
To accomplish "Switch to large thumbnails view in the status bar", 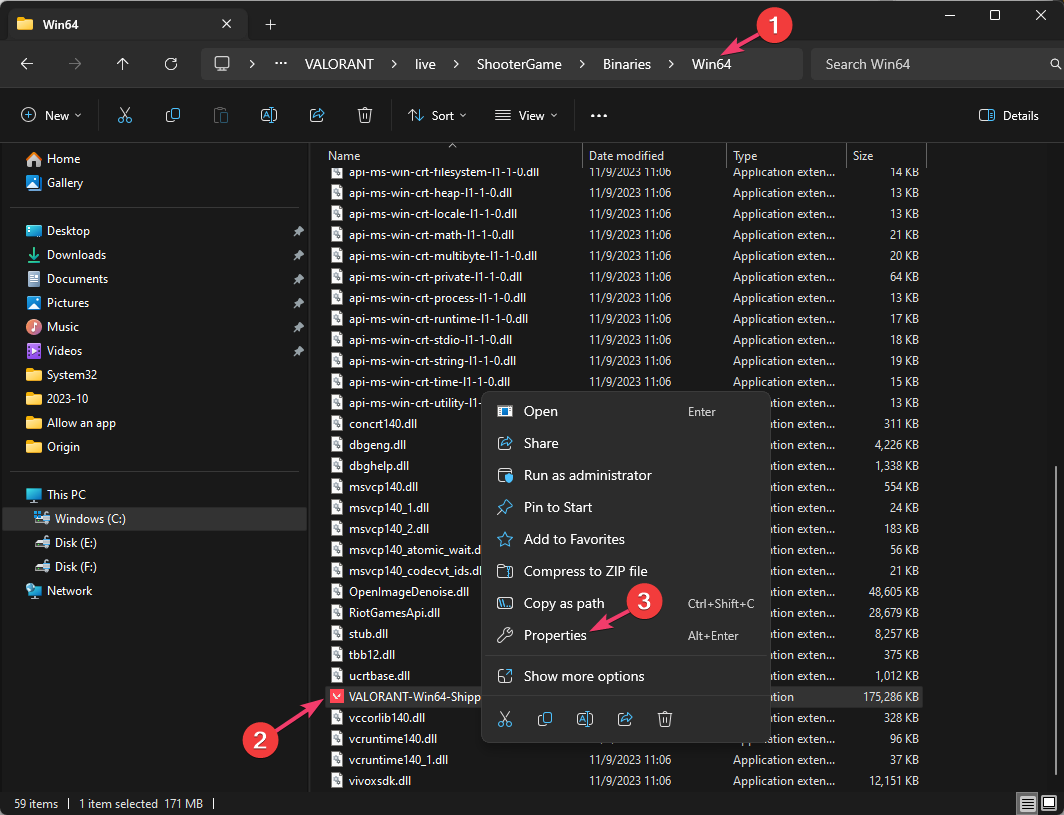I will [1048, 803].
